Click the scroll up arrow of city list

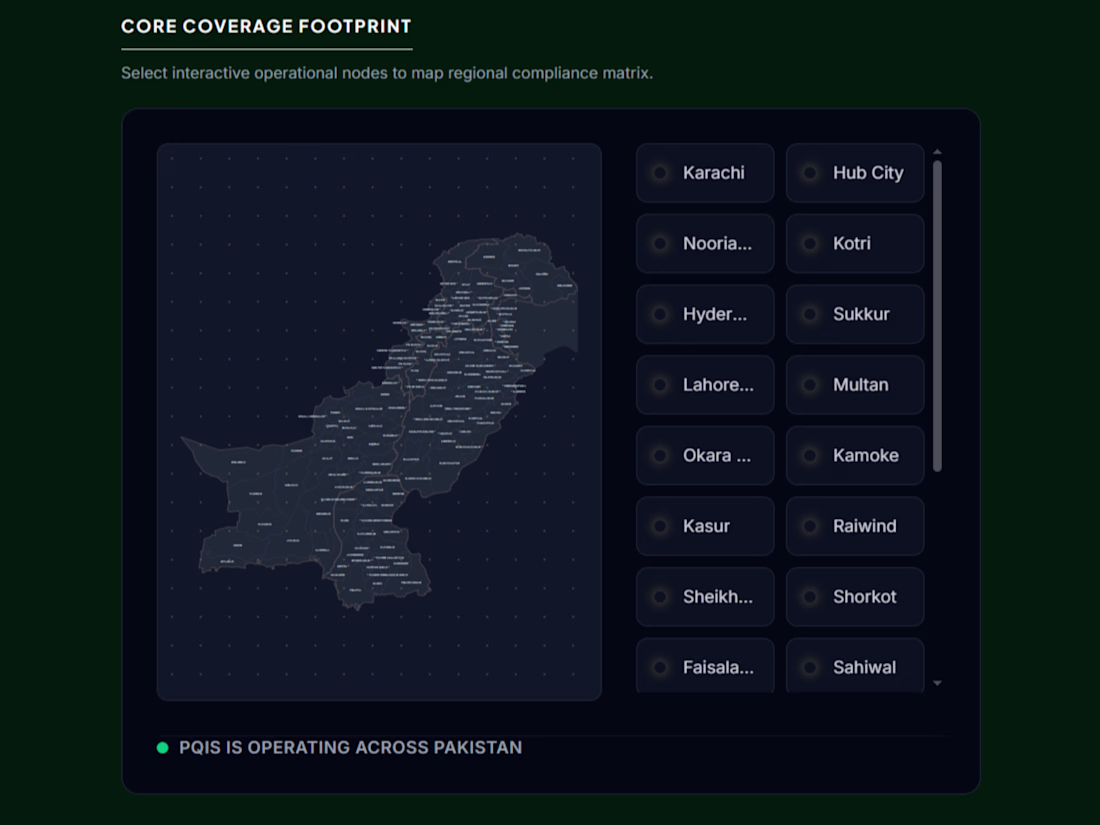(x=937, y=152)
